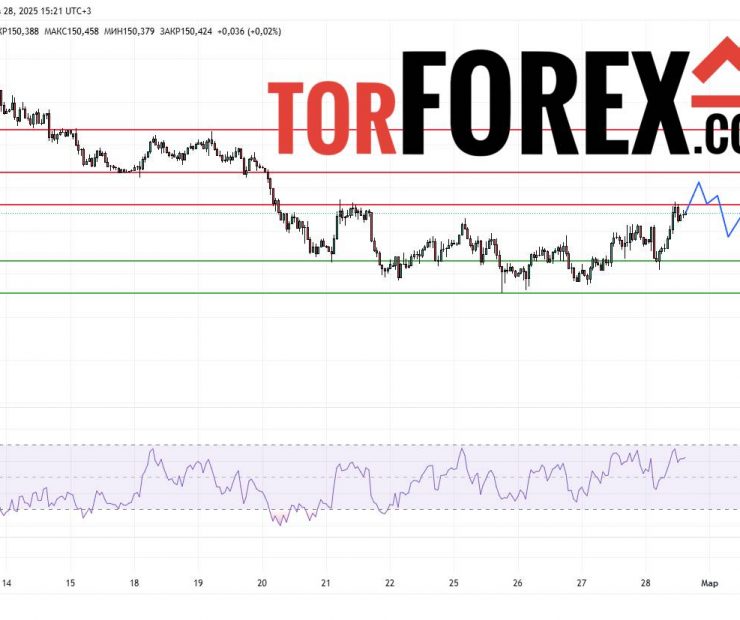This screenshot has width=740, height=620.
Task: Click the МИН150,379 low value
Action: (129, 32)
